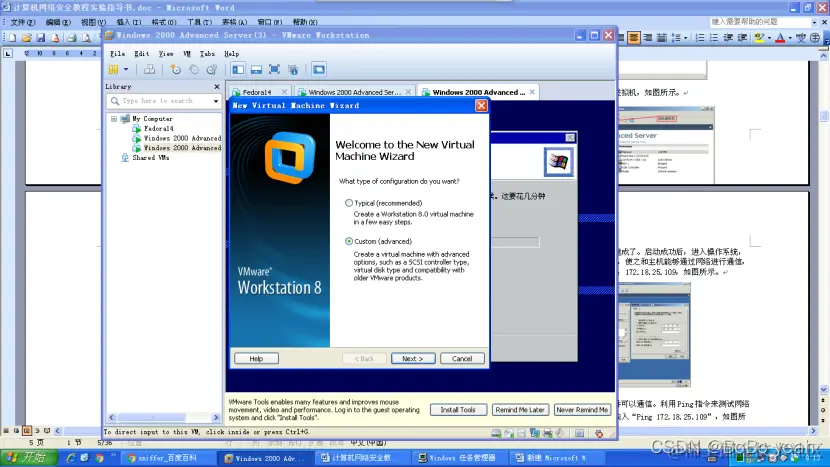This screenshot has width=830, height=467.
Task: Click Word's new document toolbar icon
Action: click(13, 38)
